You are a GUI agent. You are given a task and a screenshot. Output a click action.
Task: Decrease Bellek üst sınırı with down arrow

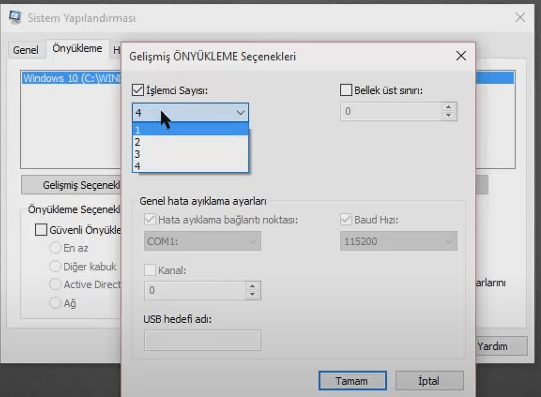pos(449,116)
